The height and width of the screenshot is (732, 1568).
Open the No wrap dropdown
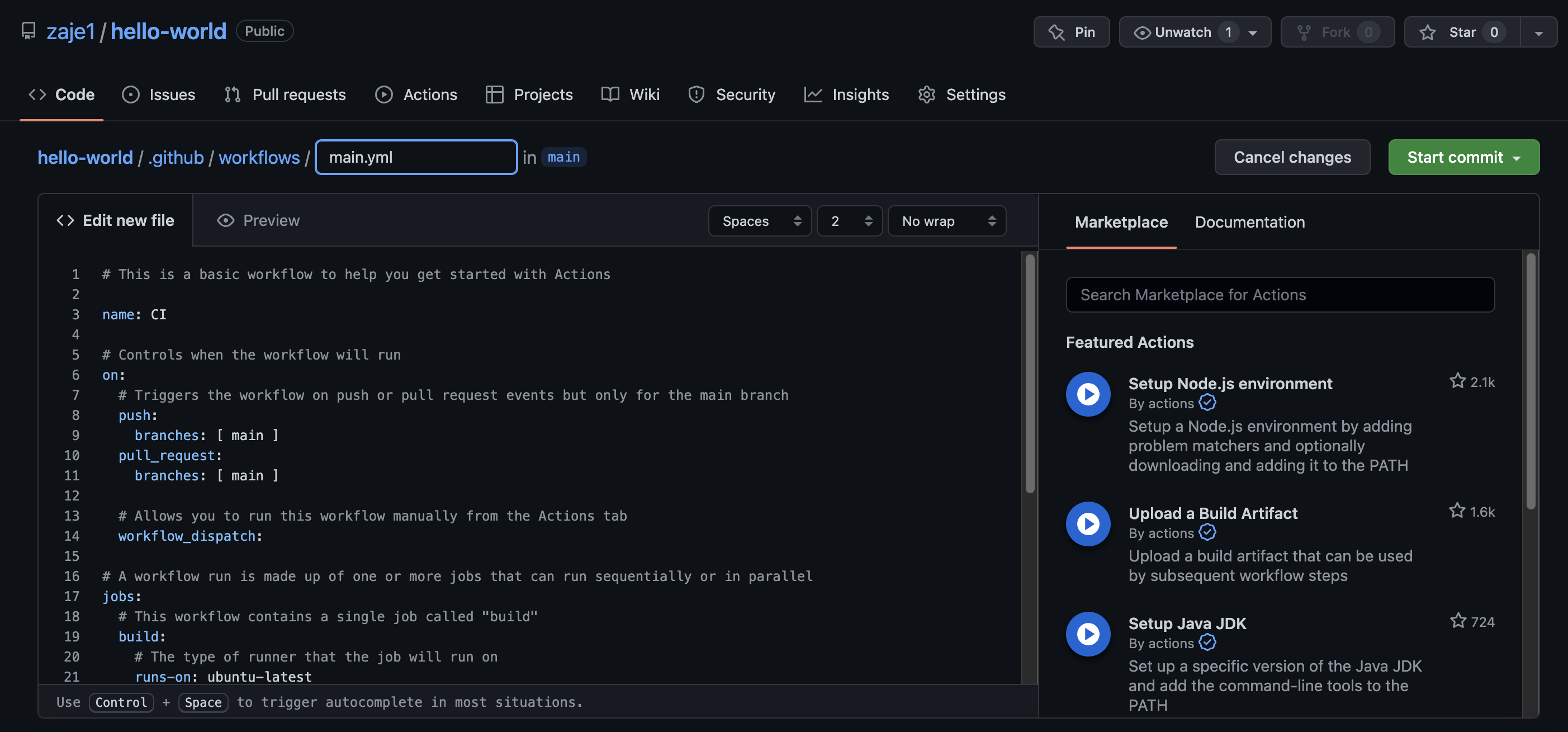946,221
